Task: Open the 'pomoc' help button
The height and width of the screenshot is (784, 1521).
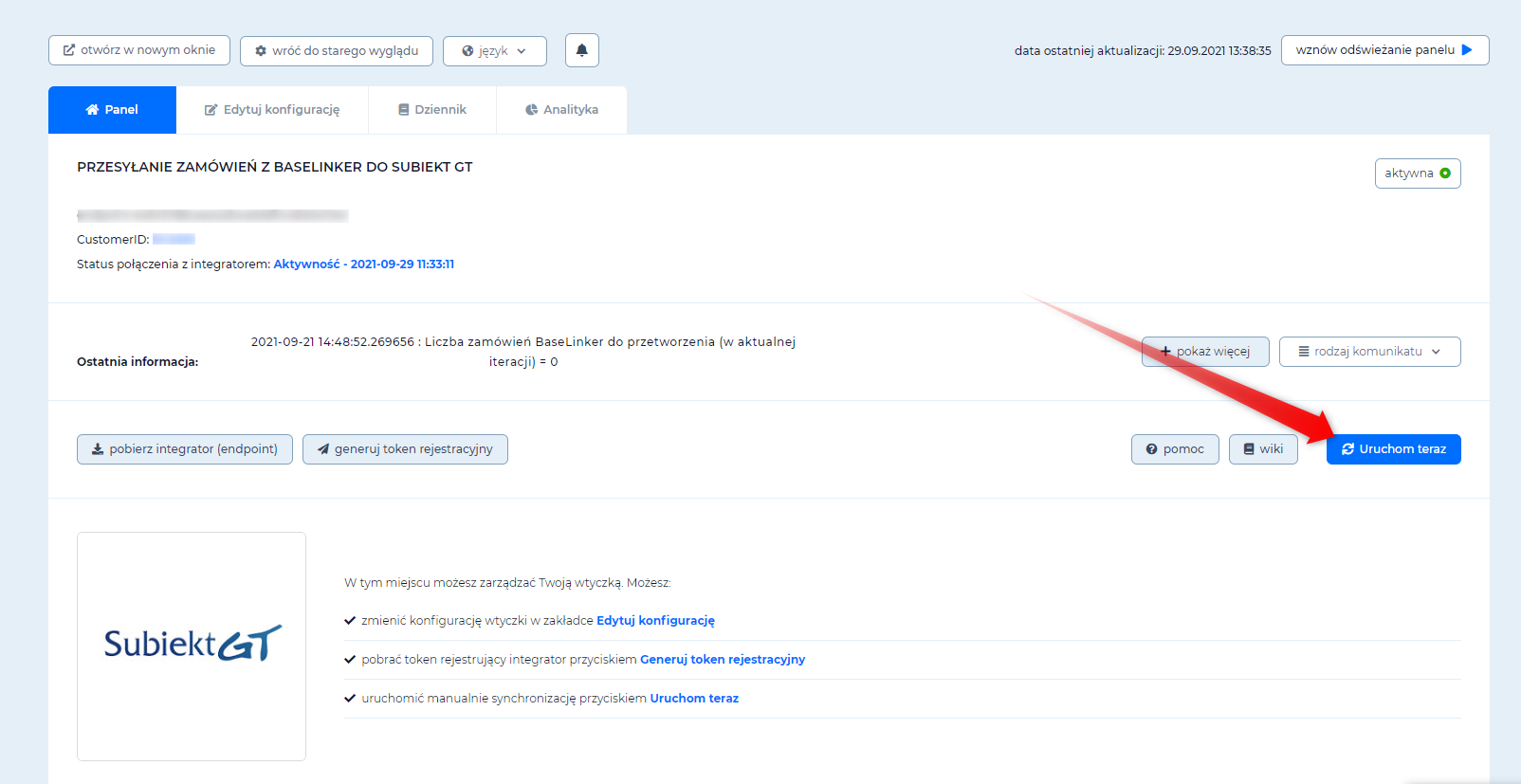Action: pos(1175,449)
